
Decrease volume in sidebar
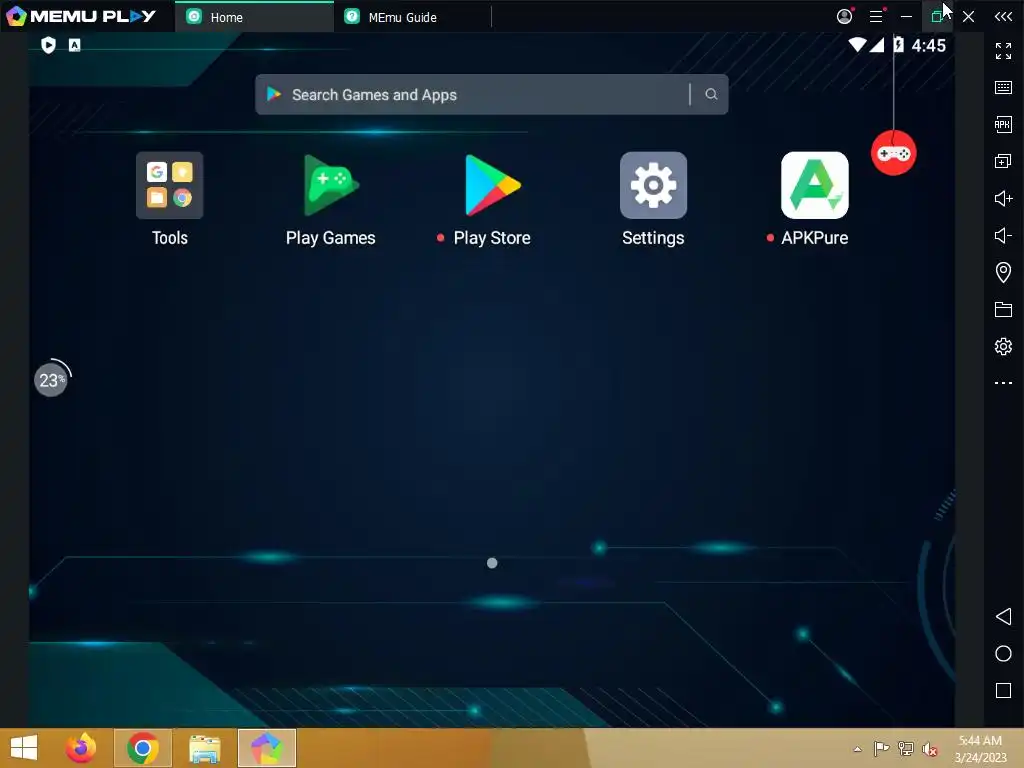pos(1003,235)
